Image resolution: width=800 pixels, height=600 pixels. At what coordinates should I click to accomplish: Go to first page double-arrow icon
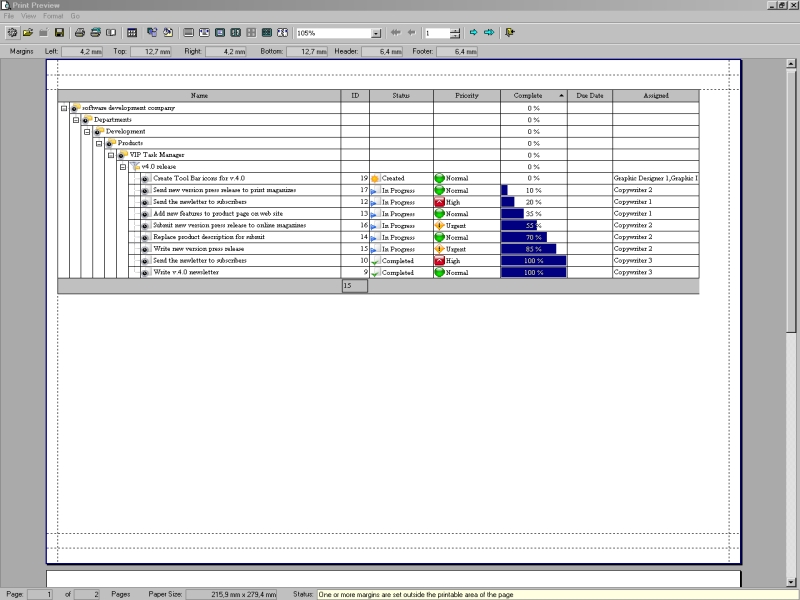[x=395, y=33]
